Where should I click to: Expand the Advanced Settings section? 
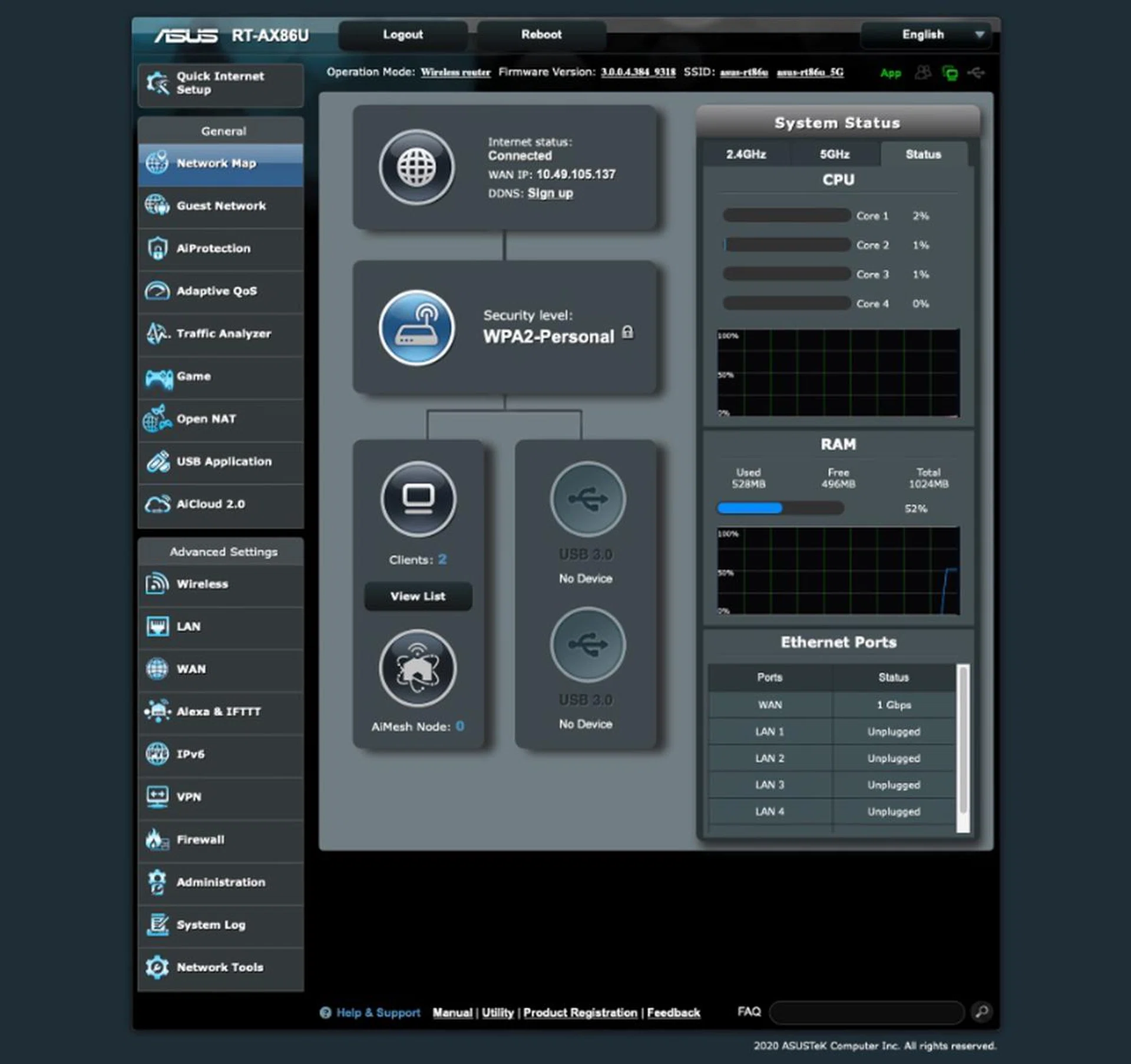(223, 551)
